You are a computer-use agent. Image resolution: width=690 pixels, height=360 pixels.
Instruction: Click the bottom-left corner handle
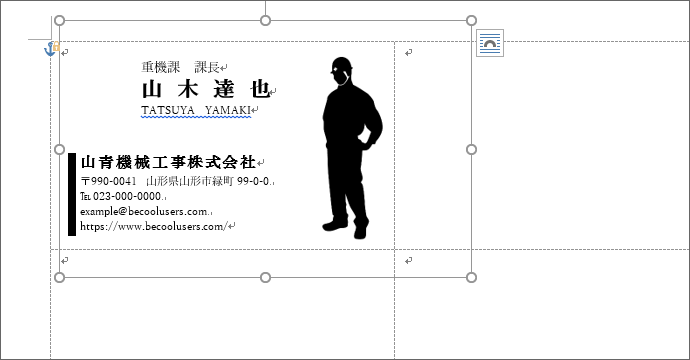[59, 277]
